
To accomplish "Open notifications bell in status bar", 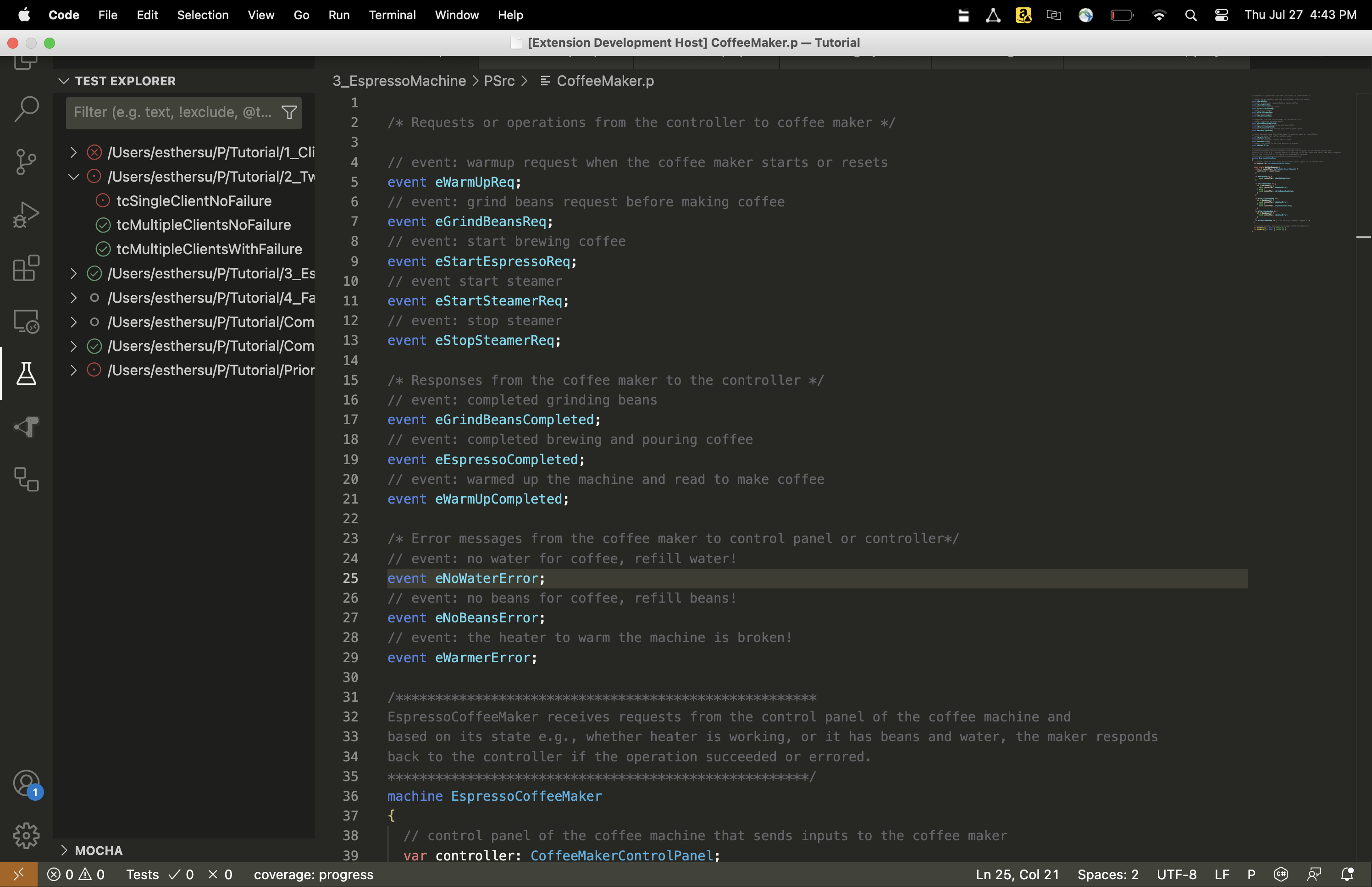I will click(x=1347, y=874).
